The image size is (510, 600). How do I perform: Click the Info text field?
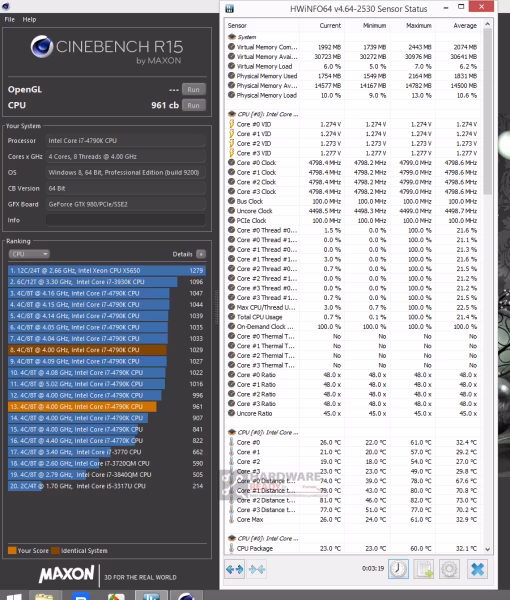pyautogui.click(x=125, y=220)
